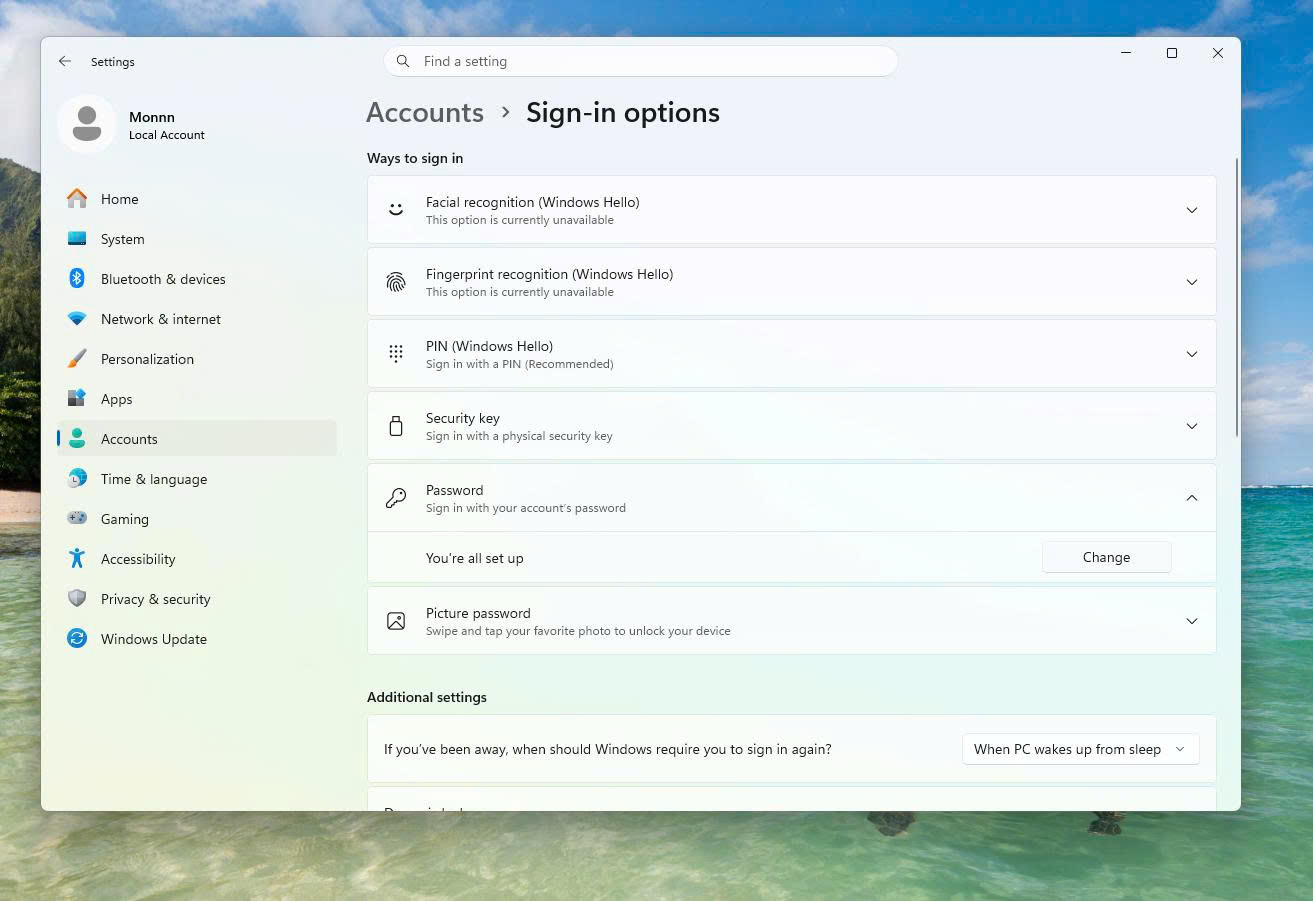
Task: Click the security key USB icon
Action: pos(396,426)
